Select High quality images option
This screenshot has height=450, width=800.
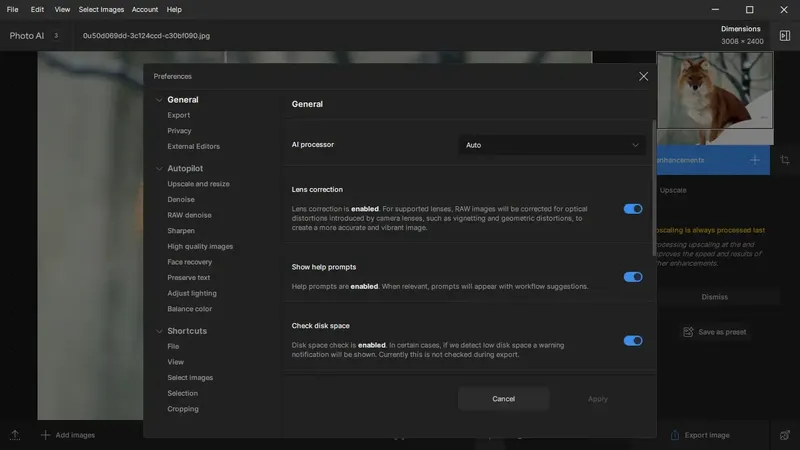pos(200,246)
